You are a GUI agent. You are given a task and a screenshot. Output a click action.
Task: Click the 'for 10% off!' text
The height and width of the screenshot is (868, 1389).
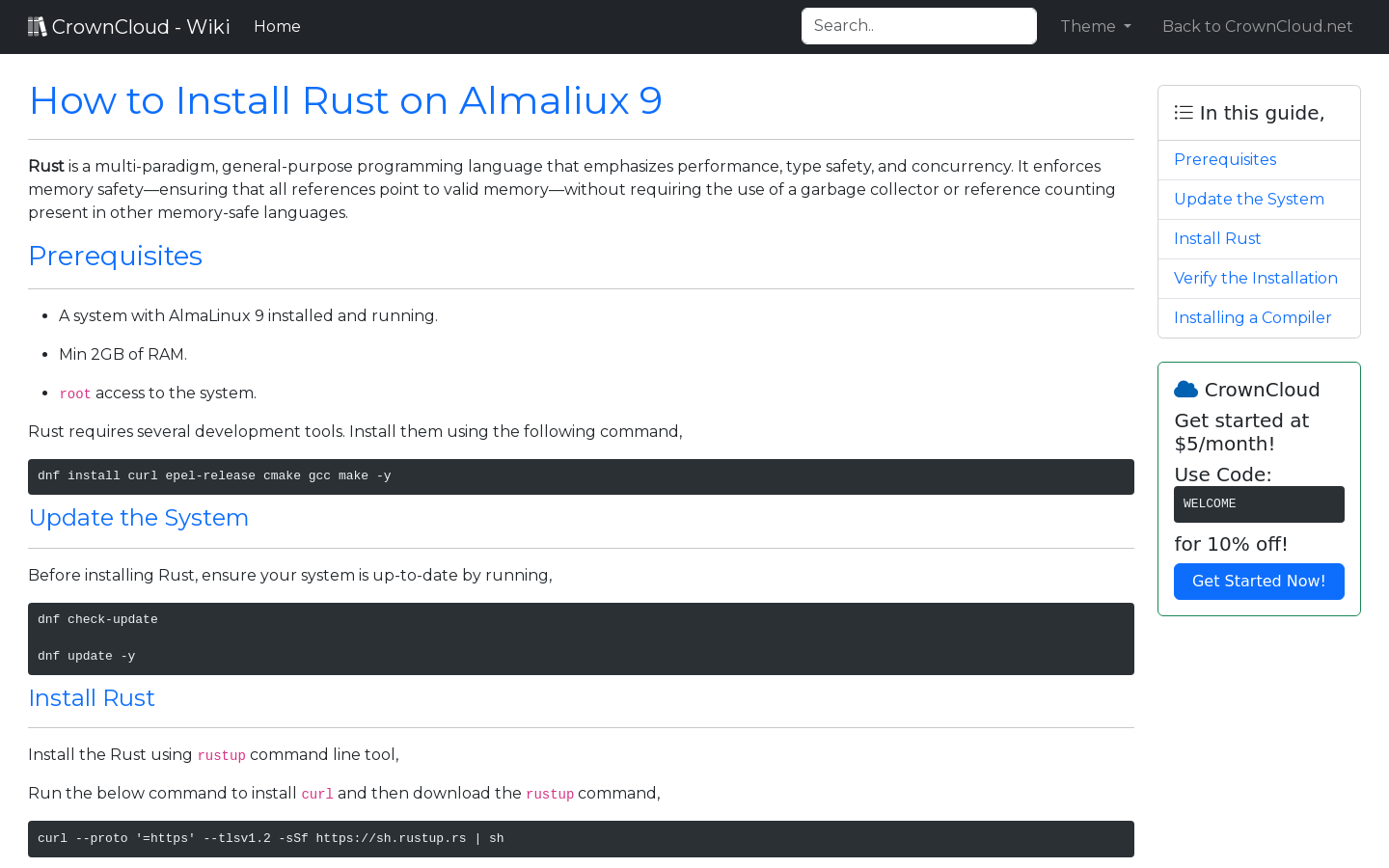(x=1231, y=544)
